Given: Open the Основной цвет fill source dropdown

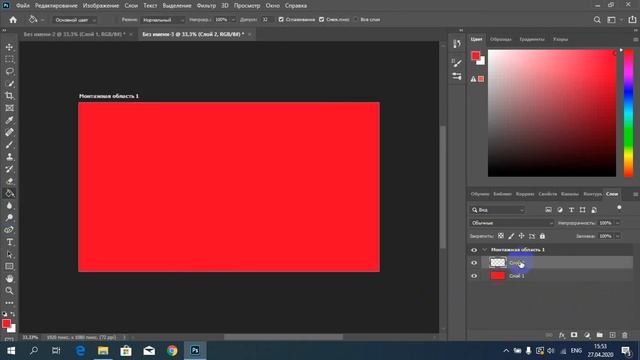Looking at the screenshot, I should click(75, 20).
